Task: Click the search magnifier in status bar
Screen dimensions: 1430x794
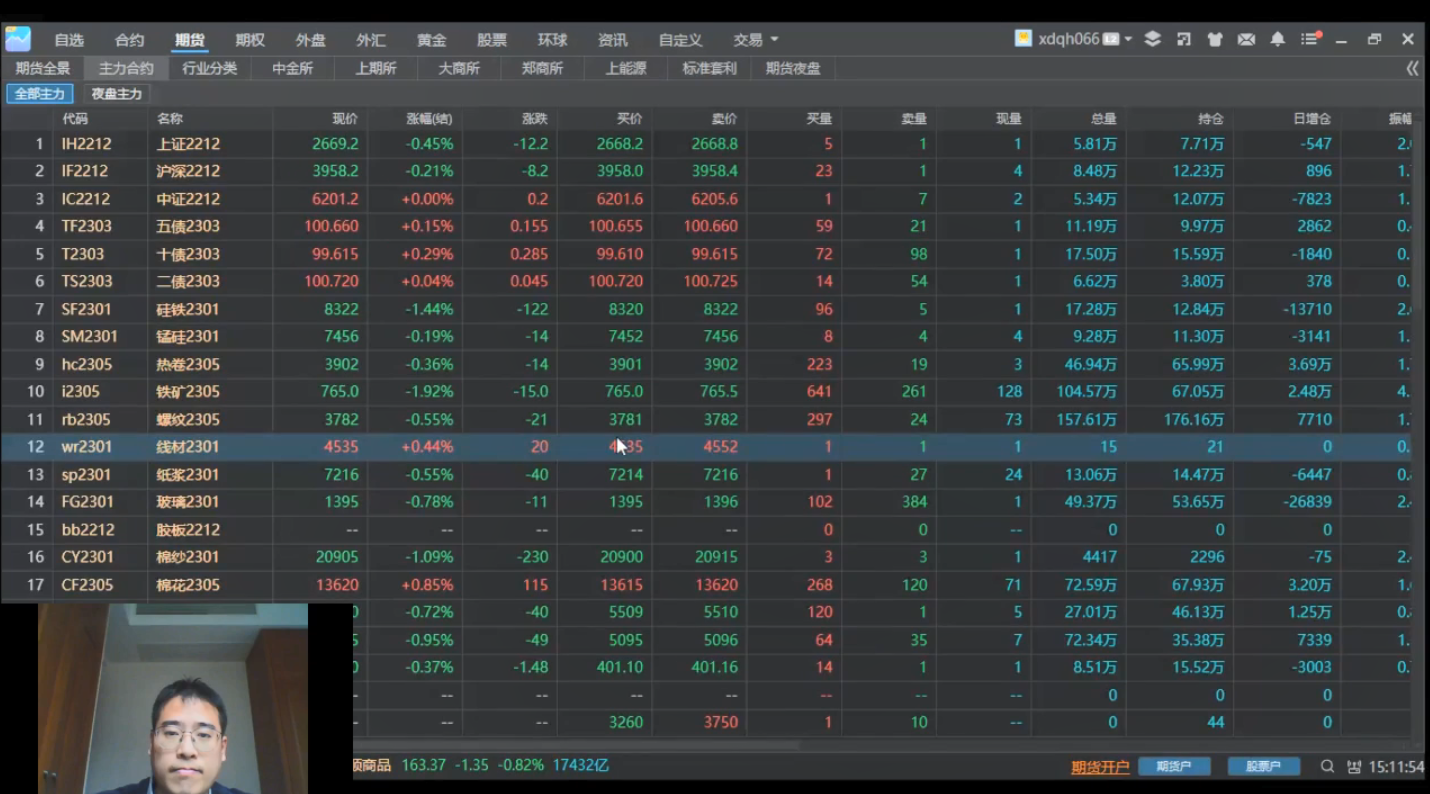Action: click(1327, 767)
